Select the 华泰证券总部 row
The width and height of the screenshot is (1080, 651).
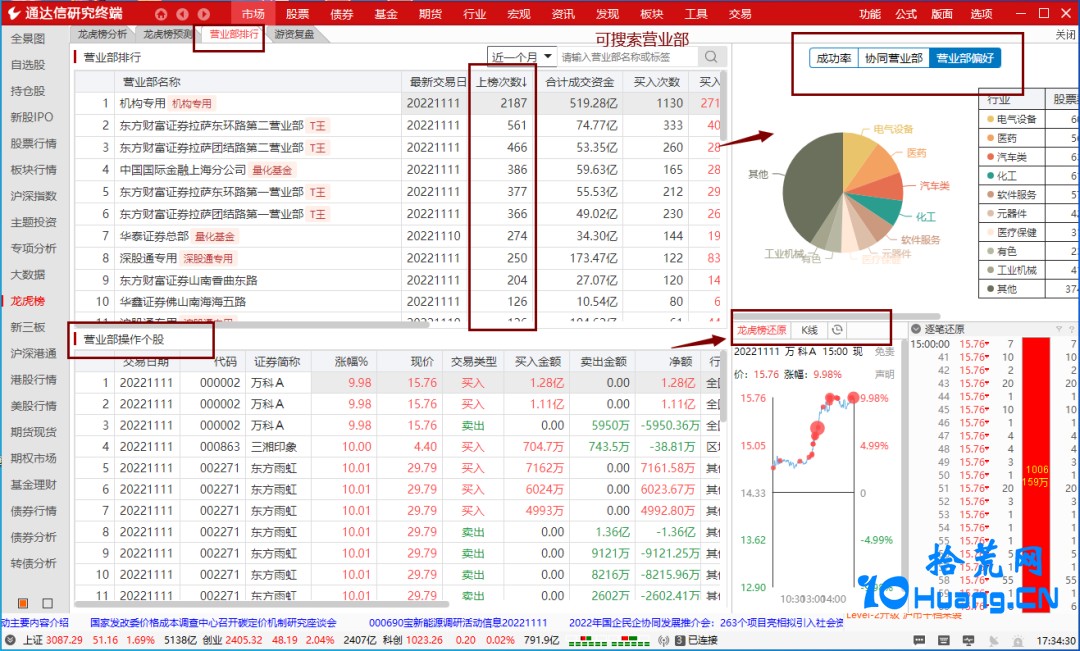click(397, 236)
